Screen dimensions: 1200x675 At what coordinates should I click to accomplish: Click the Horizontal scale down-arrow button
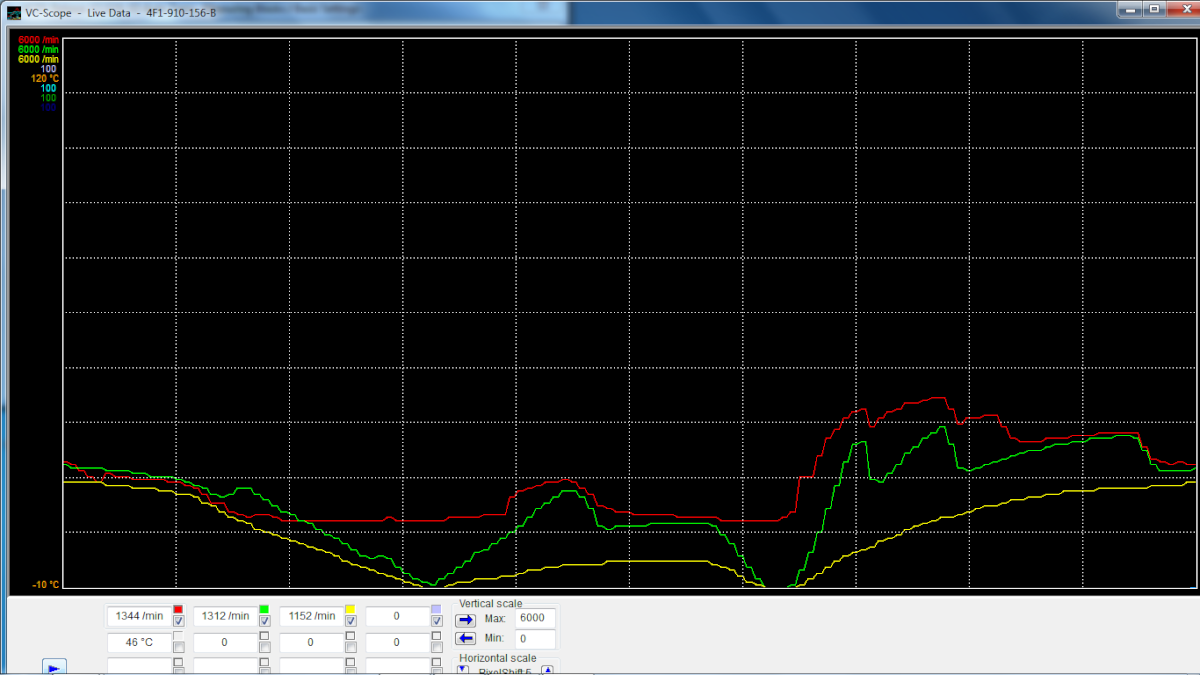pyautogui.click(x=463, y=670)
